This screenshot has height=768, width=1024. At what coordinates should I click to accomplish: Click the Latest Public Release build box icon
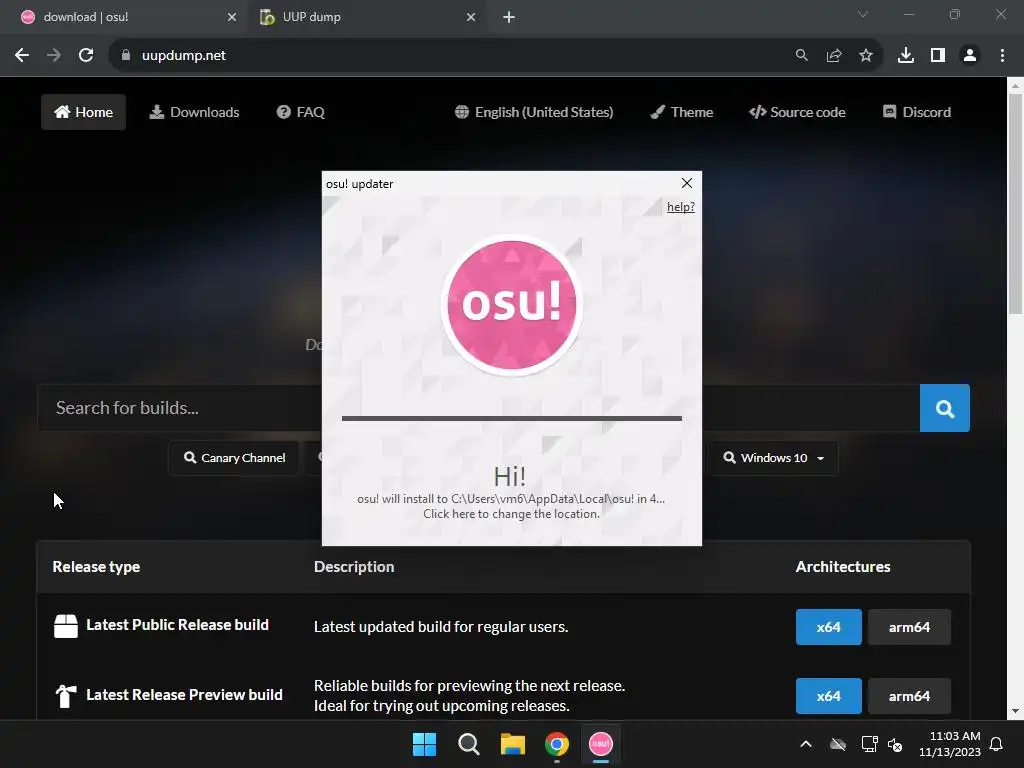tap(66, 626)
